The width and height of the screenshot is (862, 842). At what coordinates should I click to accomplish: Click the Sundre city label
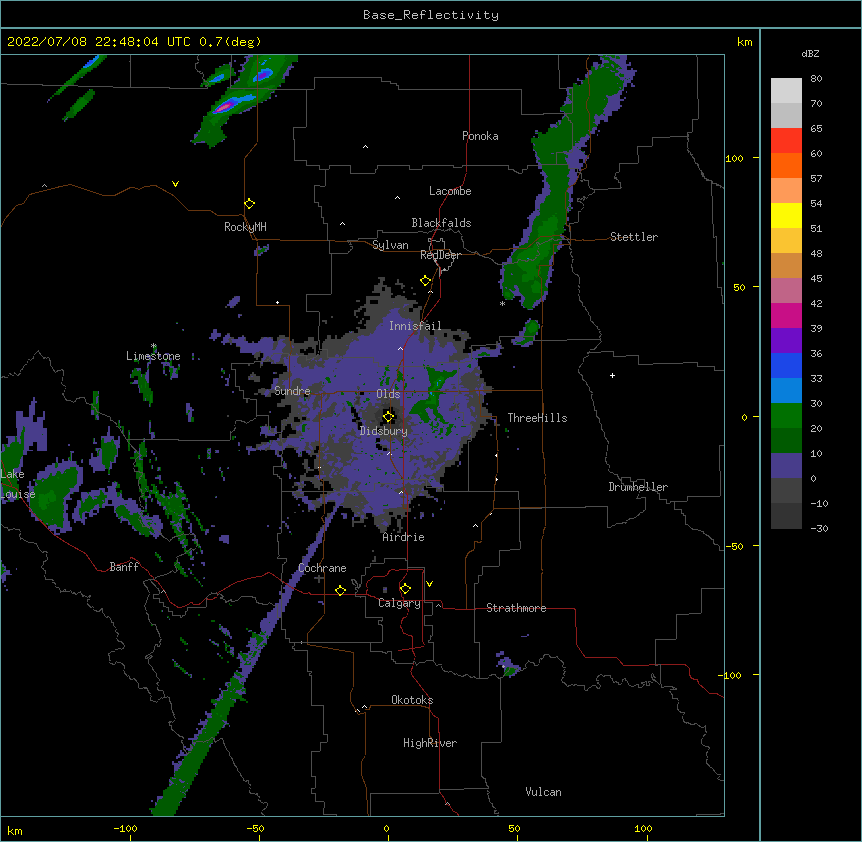(292, 391)
